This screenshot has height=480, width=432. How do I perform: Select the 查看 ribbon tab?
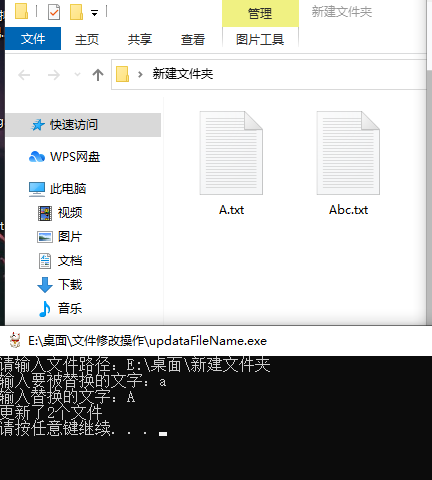coord(193,39)
